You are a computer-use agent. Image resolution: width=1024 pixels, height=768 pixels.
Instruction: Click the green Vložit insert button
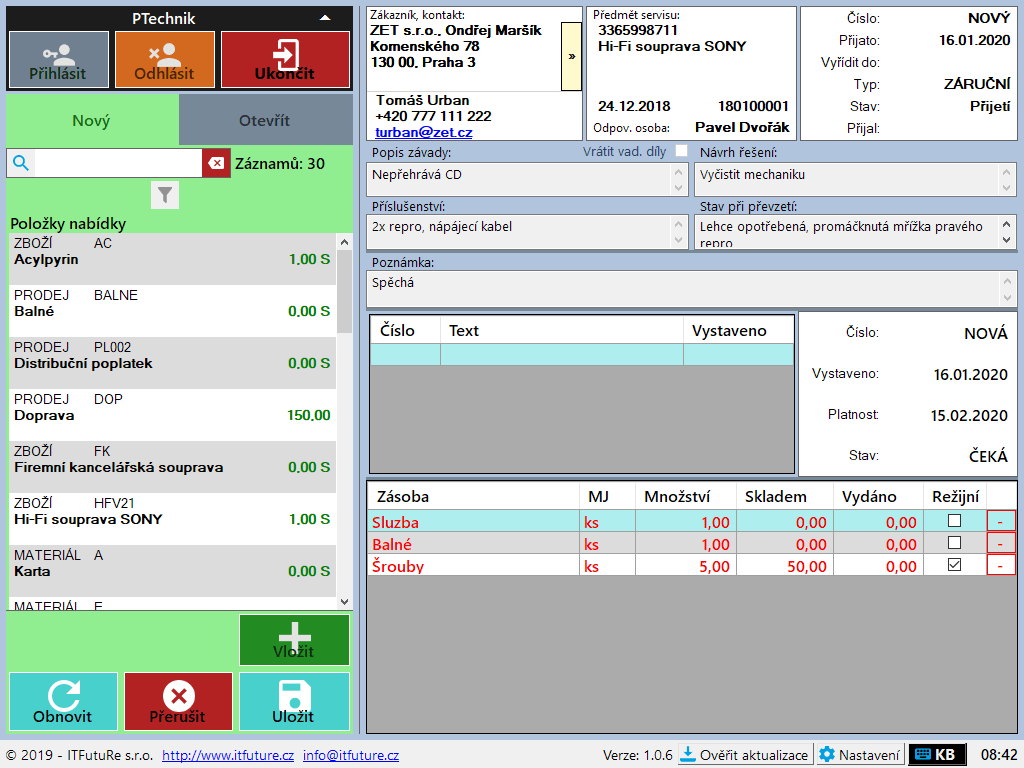pyautogui.click(x=294, y=640)
